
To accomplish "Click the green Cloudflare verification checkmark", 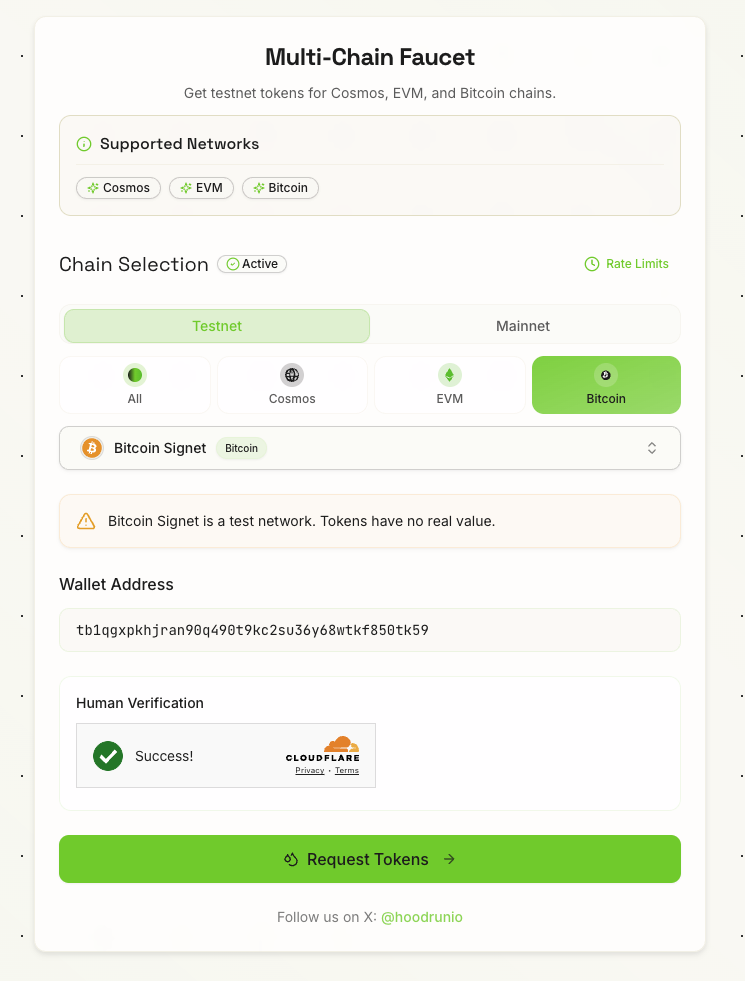I will 107,756.
